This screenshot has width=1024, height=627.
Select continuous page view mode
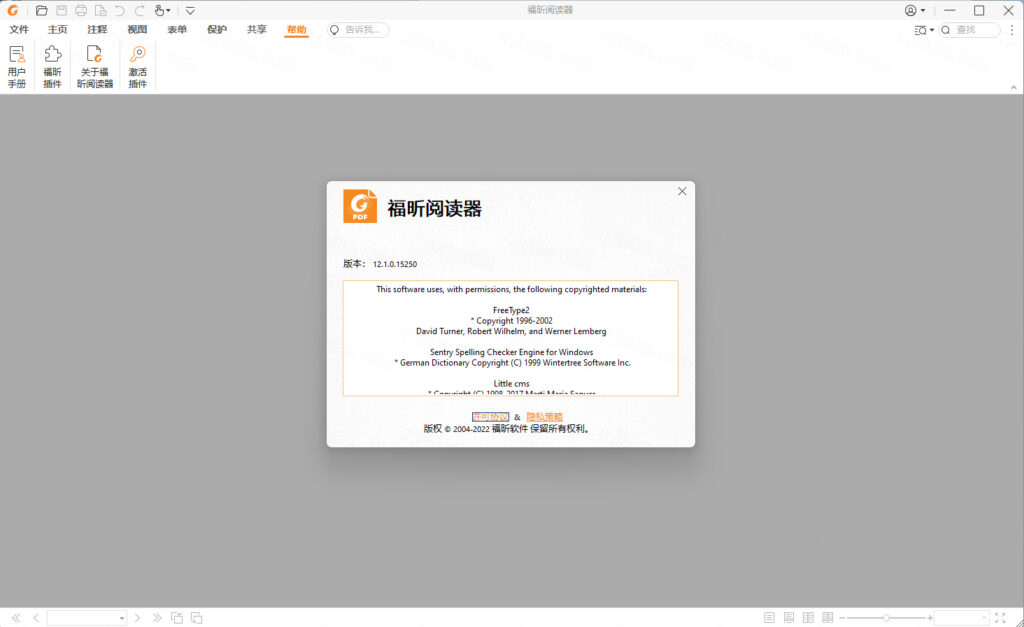789,618
